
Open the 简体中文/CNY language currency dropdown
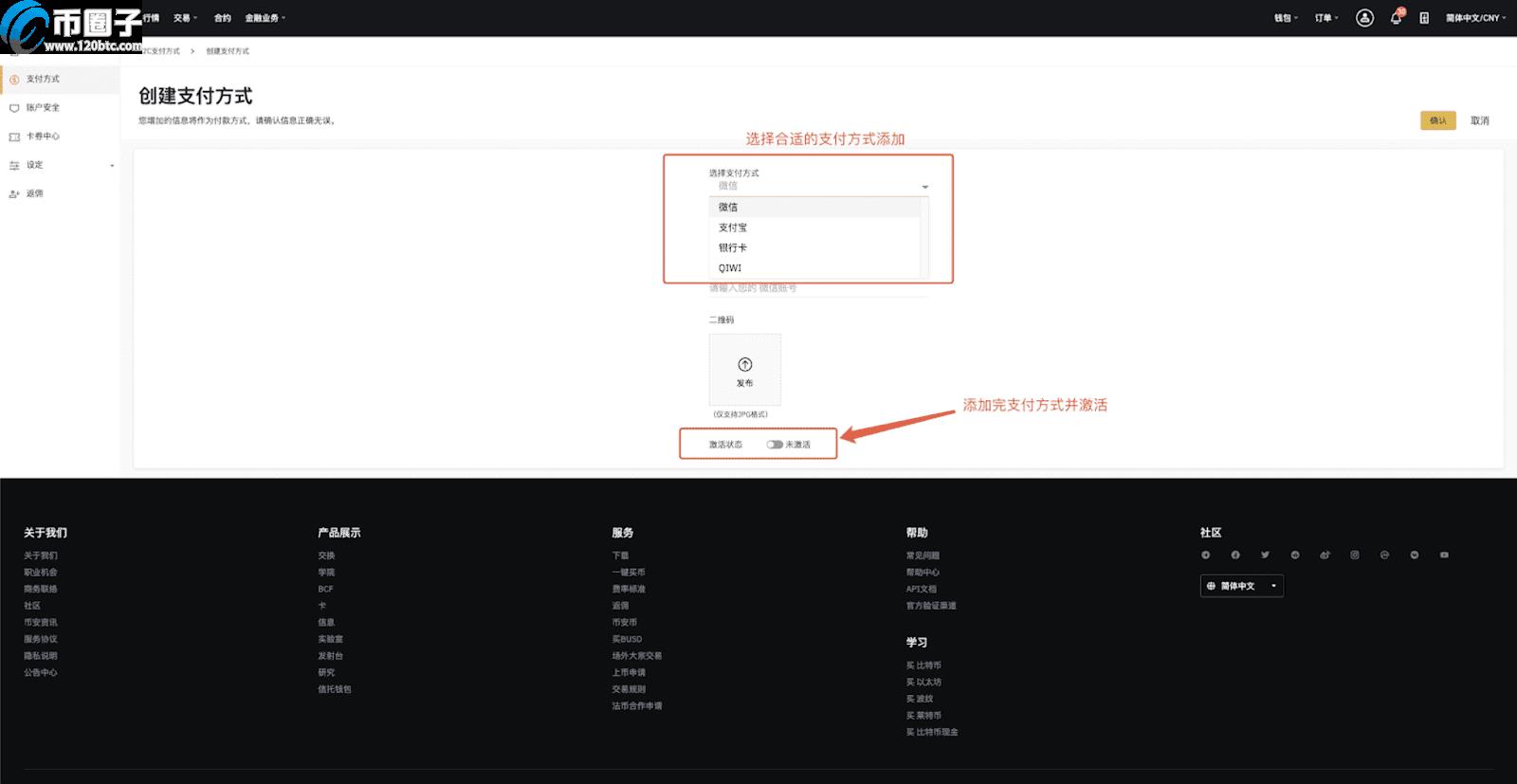1475,18
